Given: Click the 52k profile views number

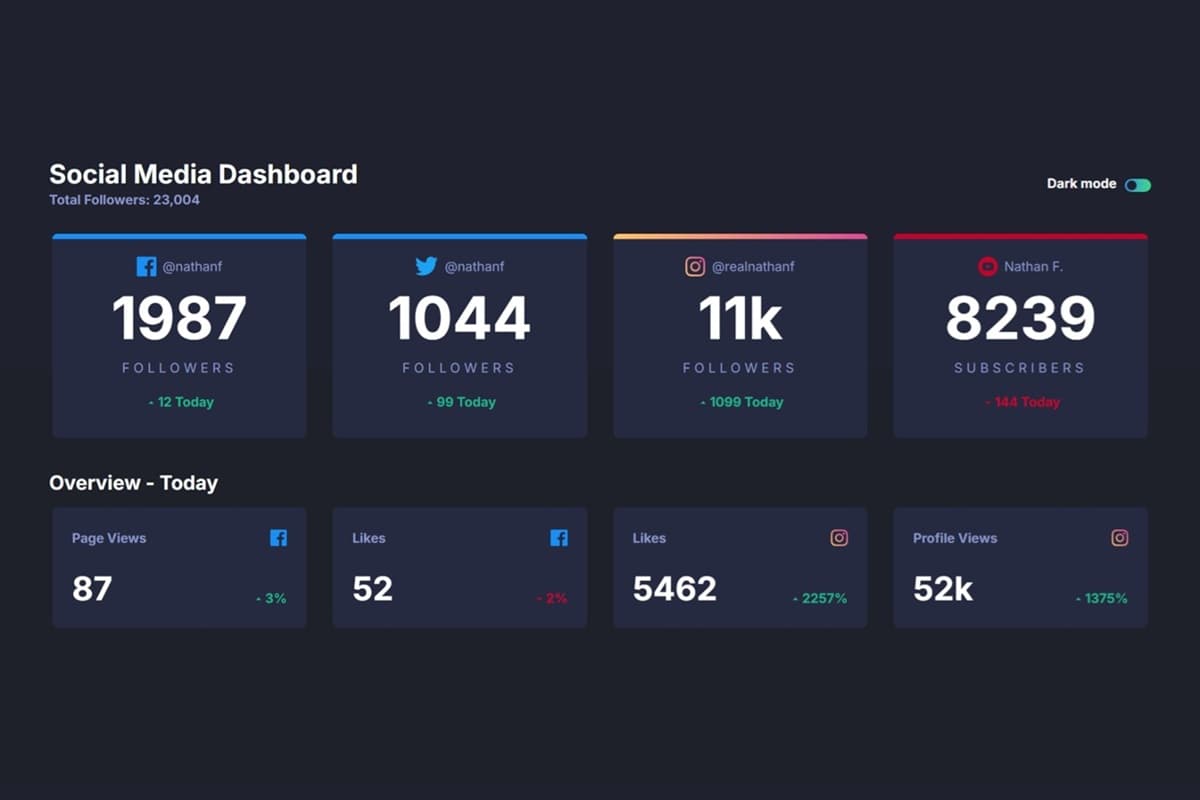Looking at the screenshot, I should [943, 588].
